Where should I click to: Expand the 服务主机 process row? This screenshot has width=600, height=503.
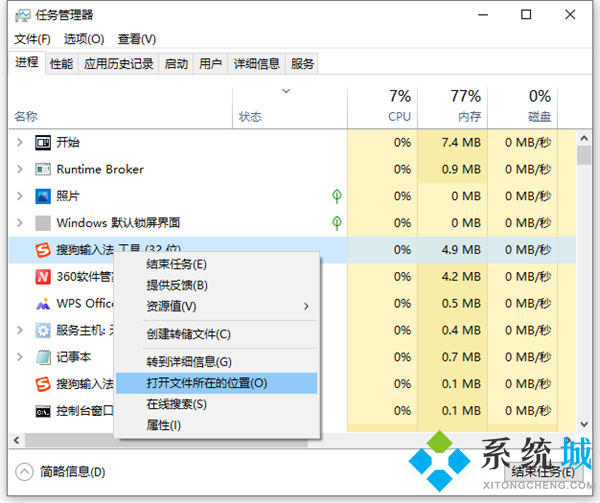coord(20,330)
